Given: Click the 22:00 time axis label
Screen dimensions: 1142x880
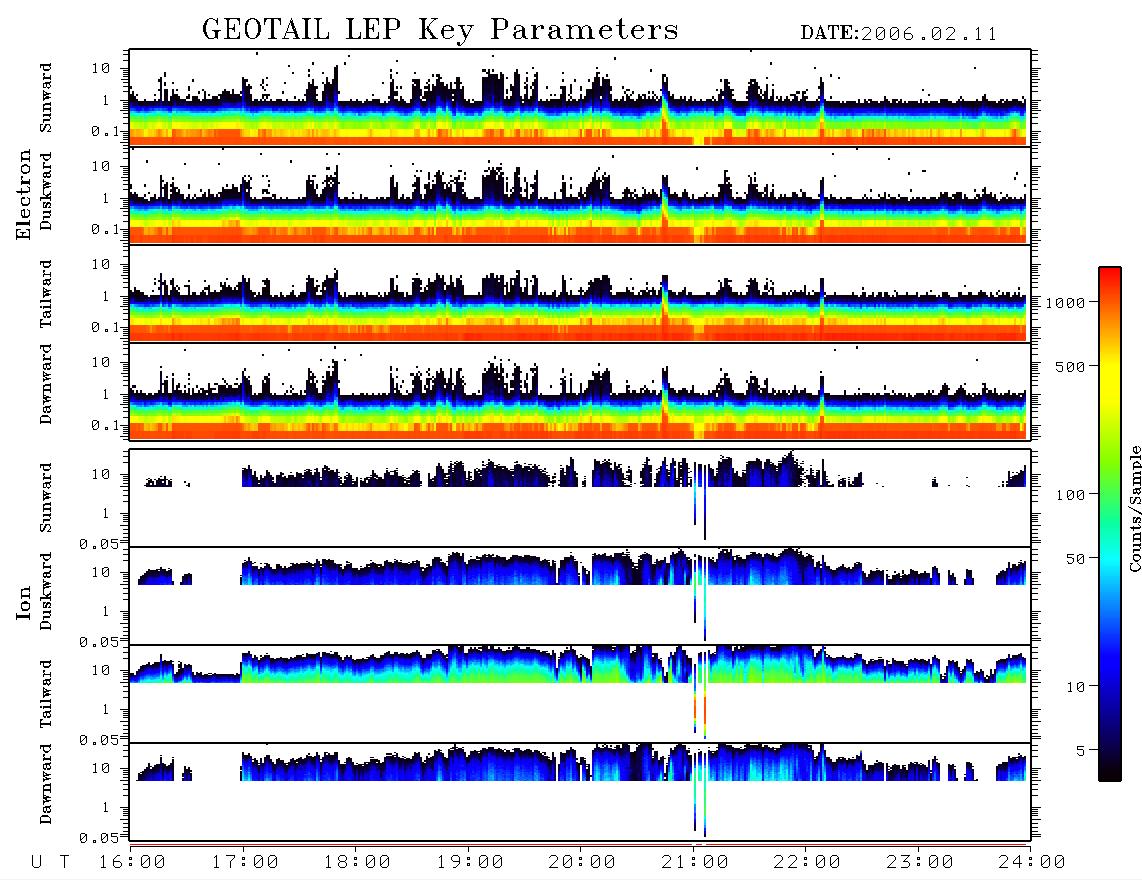Looking at the screenshot, I should click(807, 862).
